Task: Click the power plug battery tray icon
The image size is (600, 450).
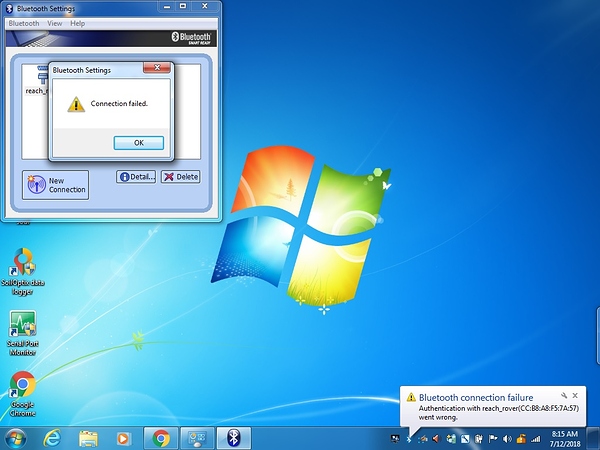Action: click(479, 439)
